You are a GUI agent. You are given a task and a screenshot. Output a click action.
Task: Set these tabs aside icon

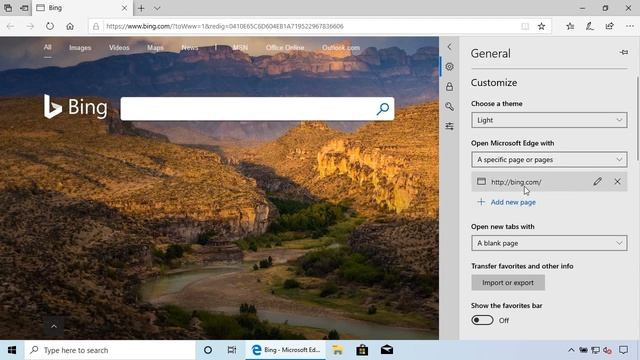click(x=24, y=8)
